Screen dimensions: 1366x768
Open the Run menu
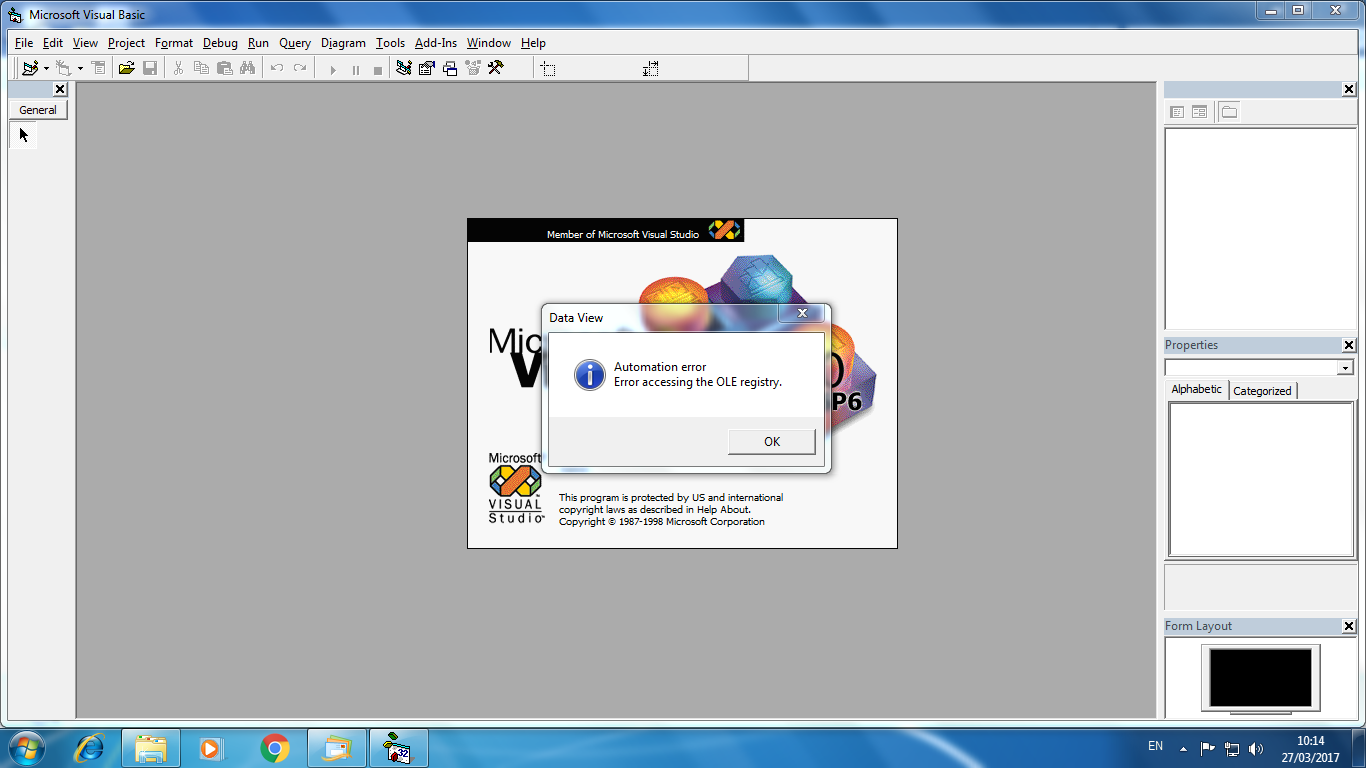(x=258, y=43)
